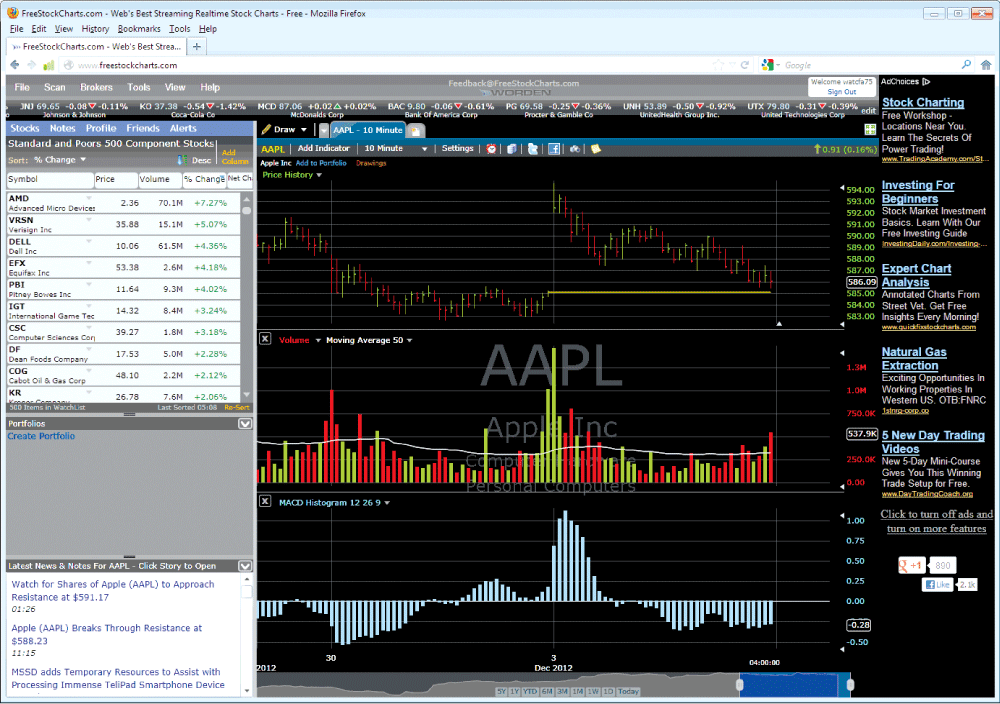The width and height of the screenshot is (1000, 704).
Task: Click the left handle of timeline range slider
Action: [x=740, y=685]
